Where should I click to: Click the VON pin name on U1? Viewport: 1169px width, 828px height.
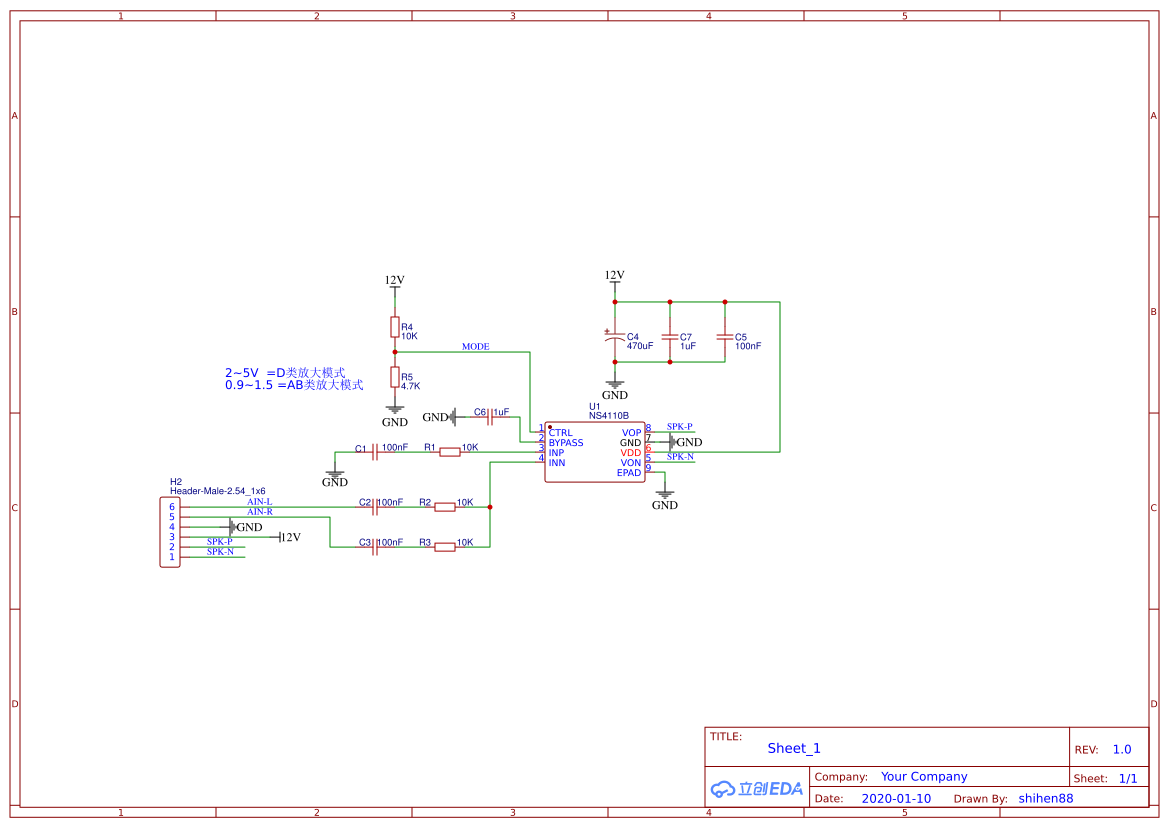pyautogui.click(x=631, y=462)
